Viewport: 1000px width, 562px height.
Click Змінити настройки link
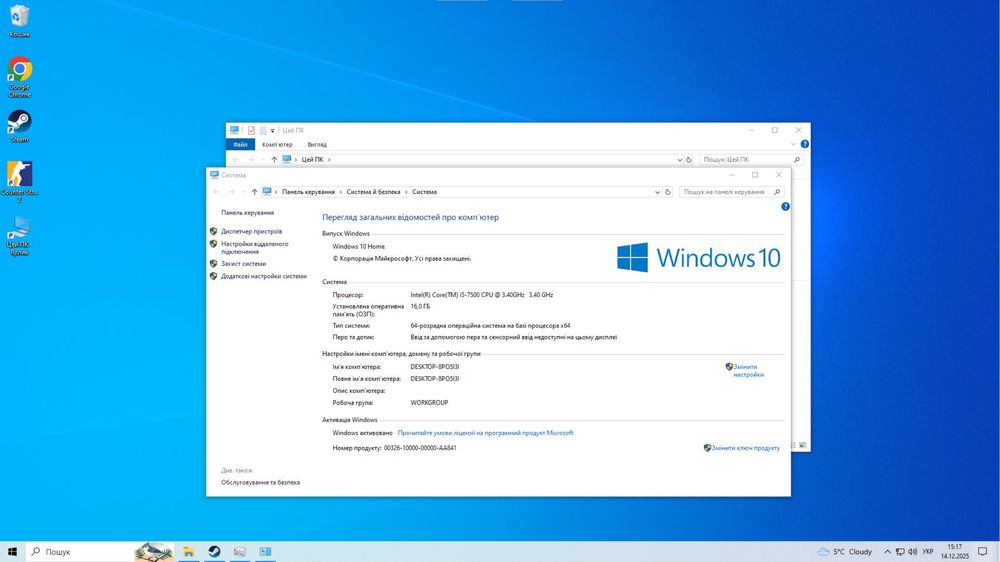coord(748,371)
